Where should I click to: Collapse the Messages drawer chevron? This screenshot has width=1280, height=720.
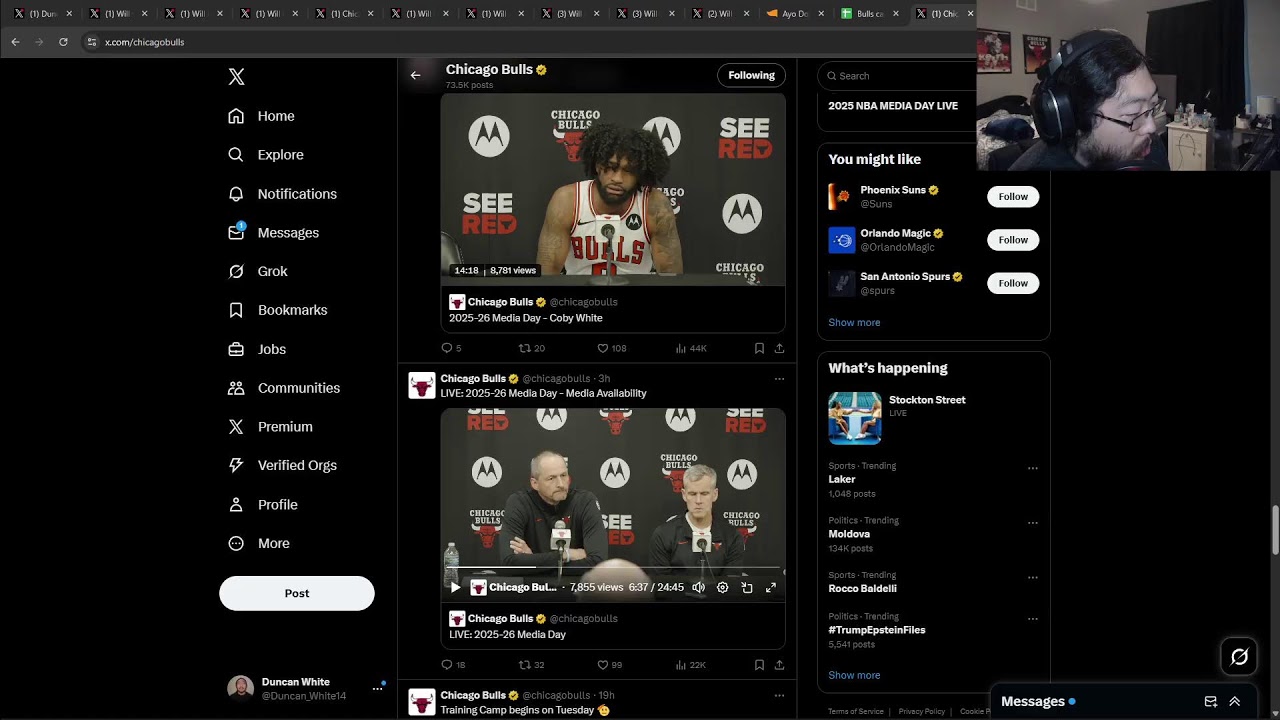pyautogui.click(x=1235, y=701)
